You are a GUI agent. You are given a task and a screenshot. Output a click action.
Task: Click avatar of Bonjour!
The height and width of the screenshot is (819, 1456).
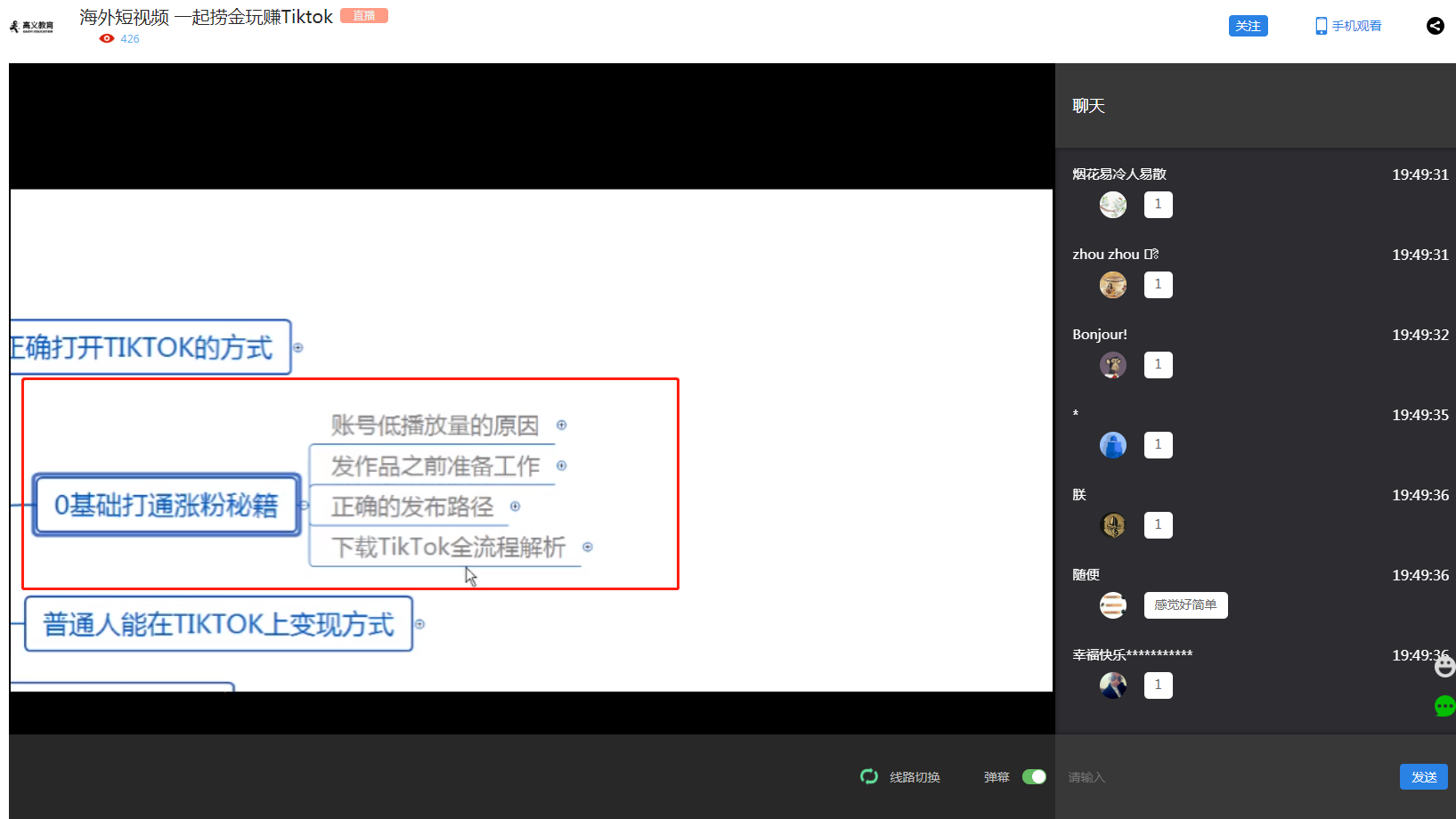(x=1113, y=365)
